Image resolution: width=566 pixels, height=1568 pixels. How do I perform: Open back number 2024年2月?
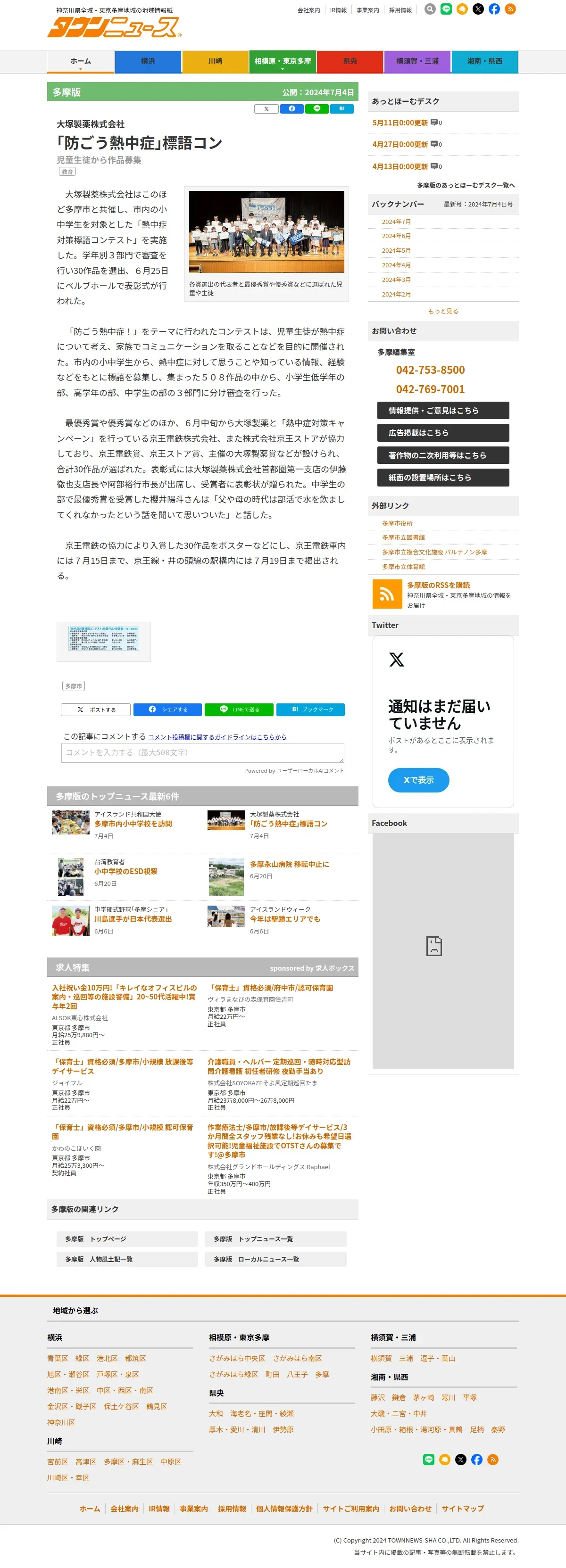(x=396, y=295)
